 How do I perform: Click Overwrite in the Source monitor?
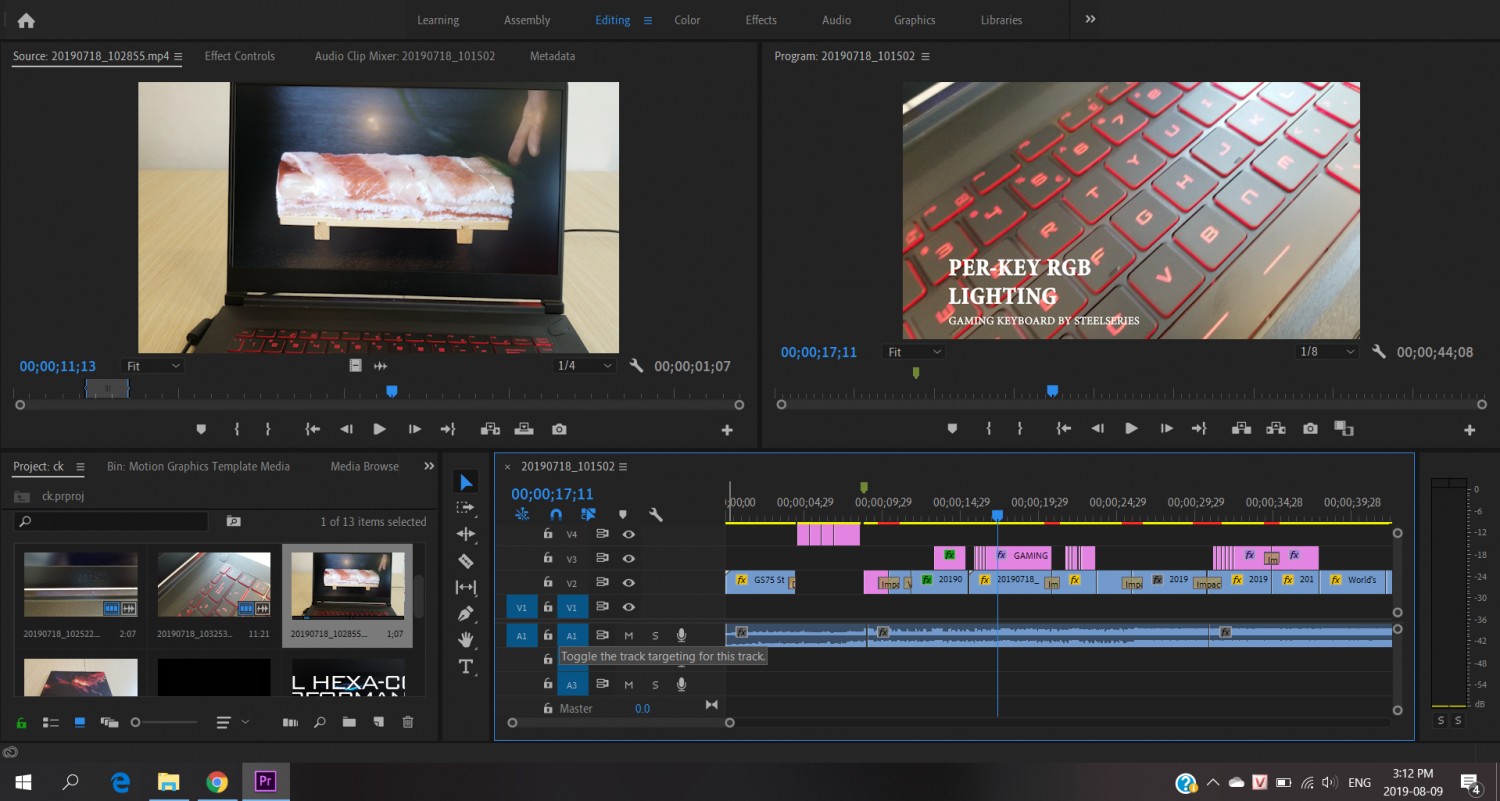pyautogui.click(x=524, y=429)
